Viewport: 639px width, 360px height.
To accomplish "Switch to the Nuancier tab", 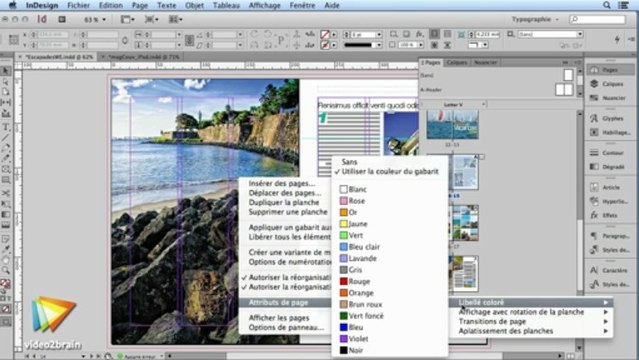I will point(485,62).
